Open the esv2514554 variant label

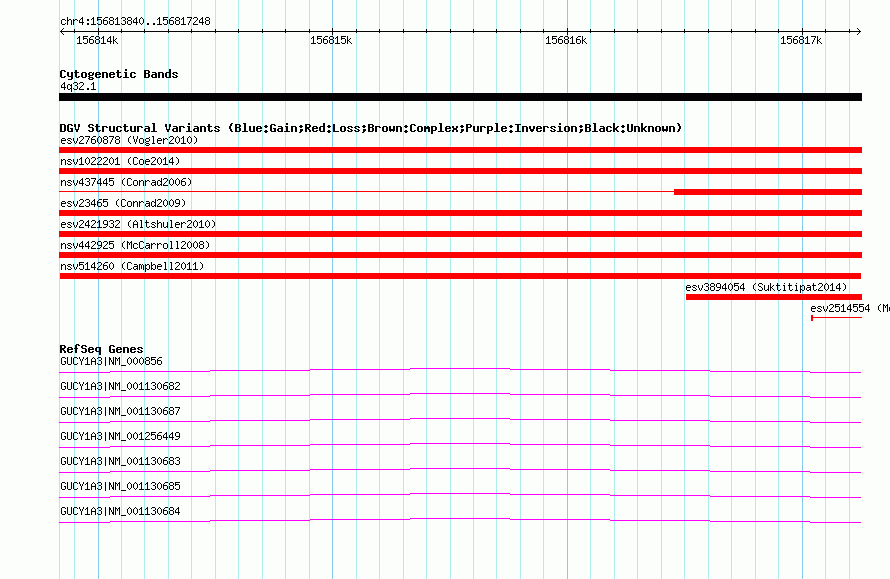850,309
